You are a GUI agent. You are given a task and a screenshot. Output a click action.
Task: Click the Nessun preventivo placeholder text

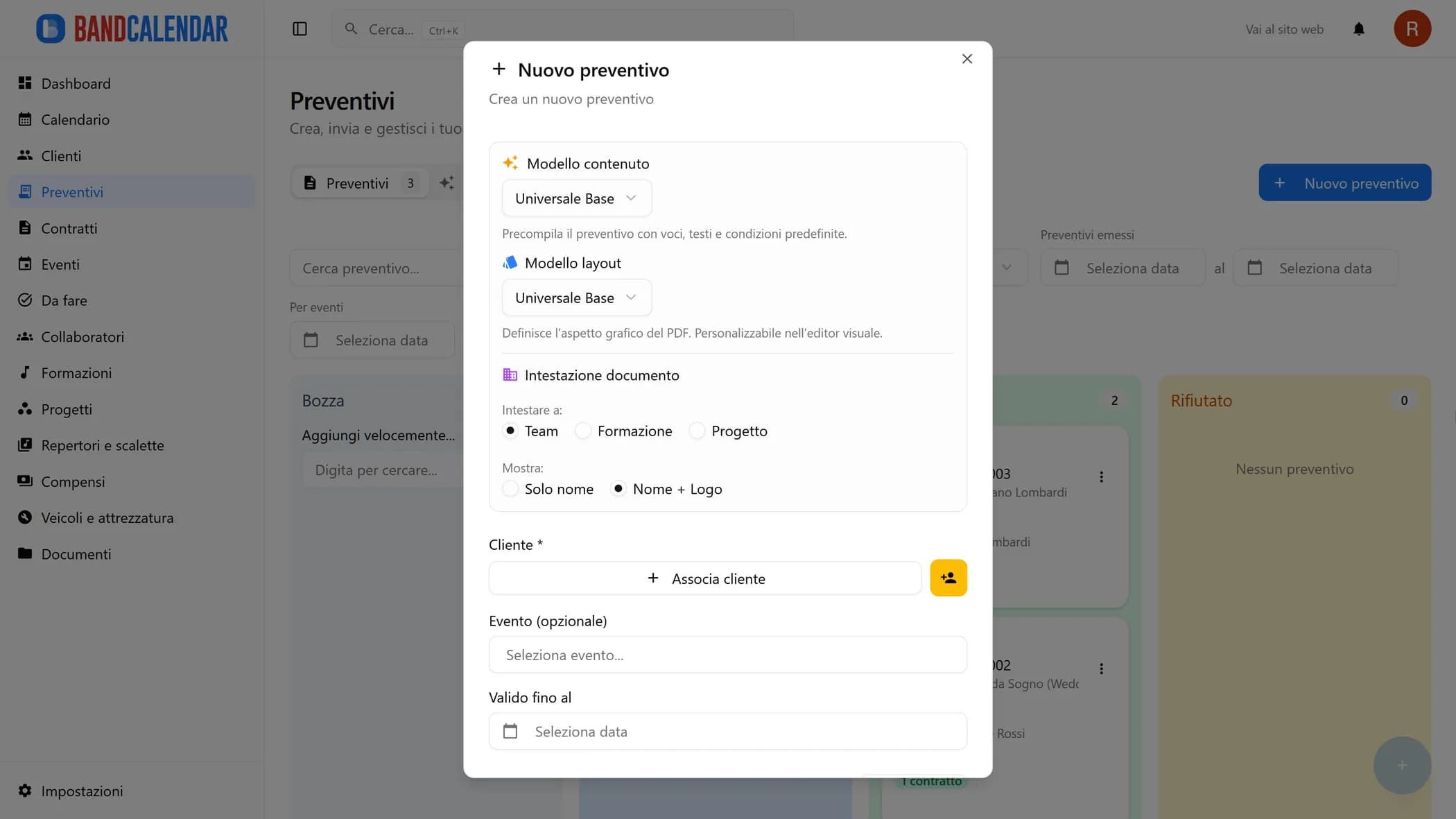pyautogui.click(x=1294, y=469)
